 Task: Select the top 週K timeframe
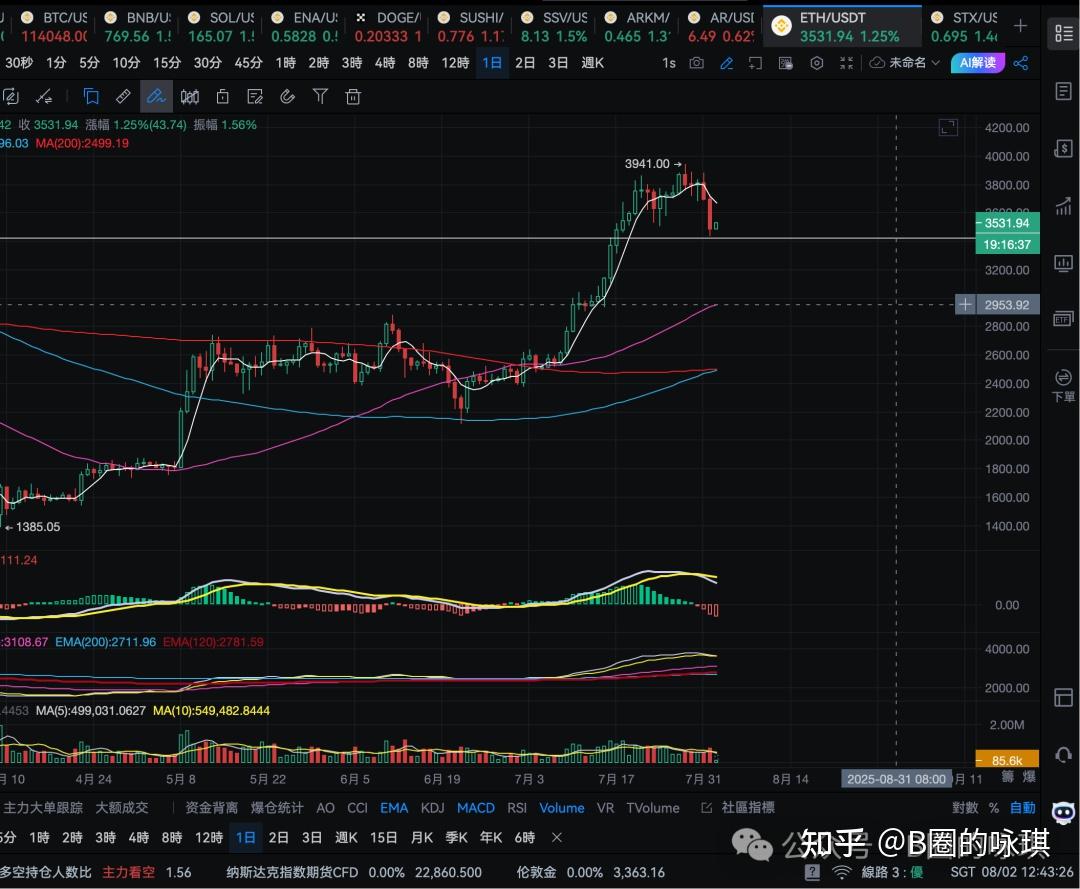pos(592,63)
